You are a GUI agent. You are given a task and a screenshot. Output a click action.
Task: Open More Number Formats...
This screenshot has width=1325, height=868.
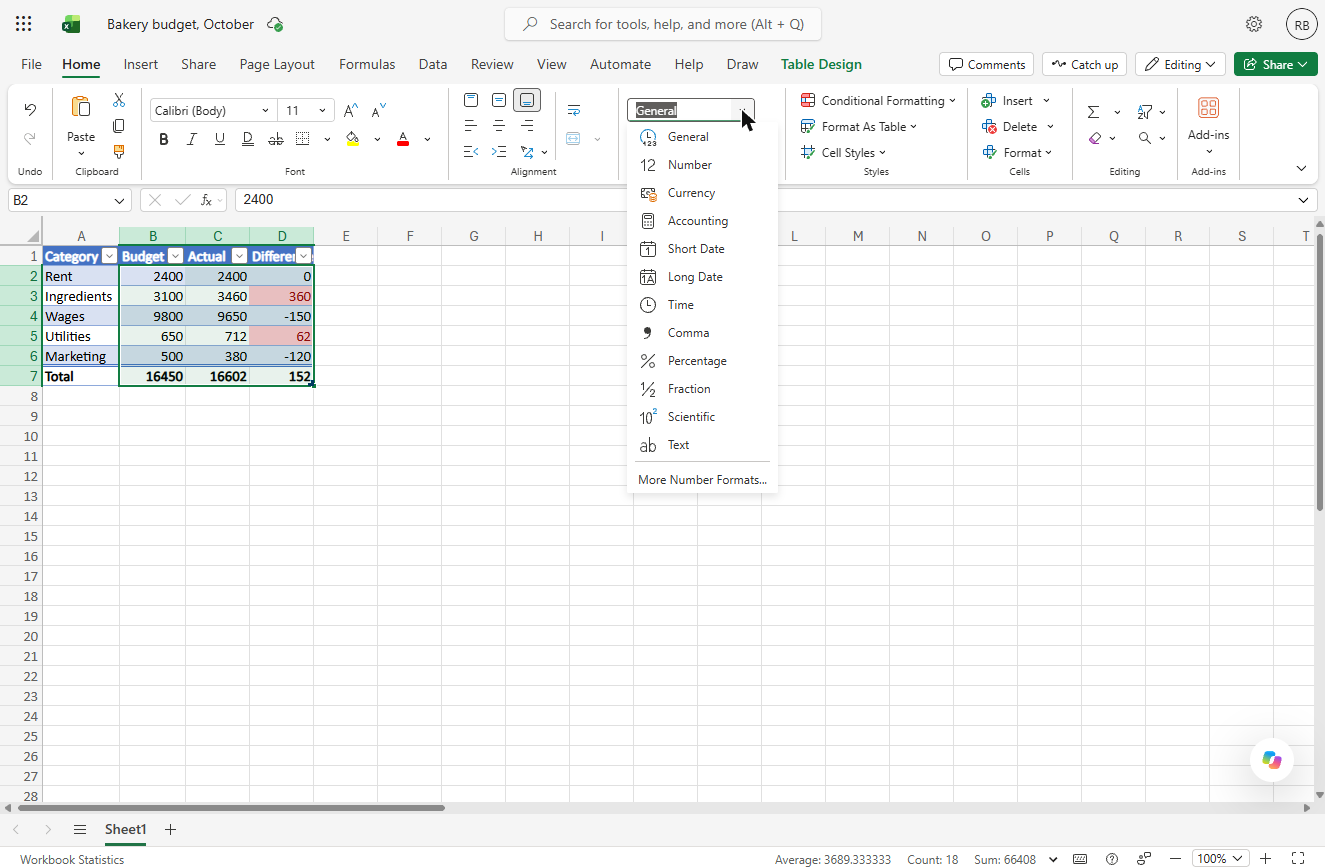point(702,480)
